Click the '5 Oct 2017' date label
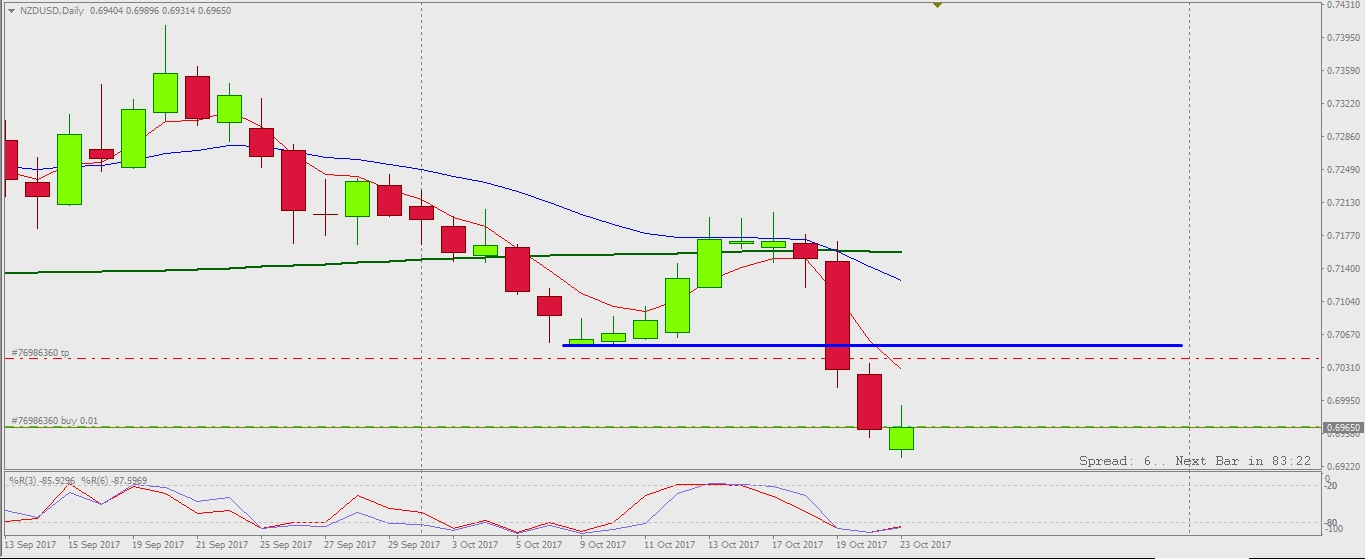The image size is (1365, 559). click(x=540, y=545)
